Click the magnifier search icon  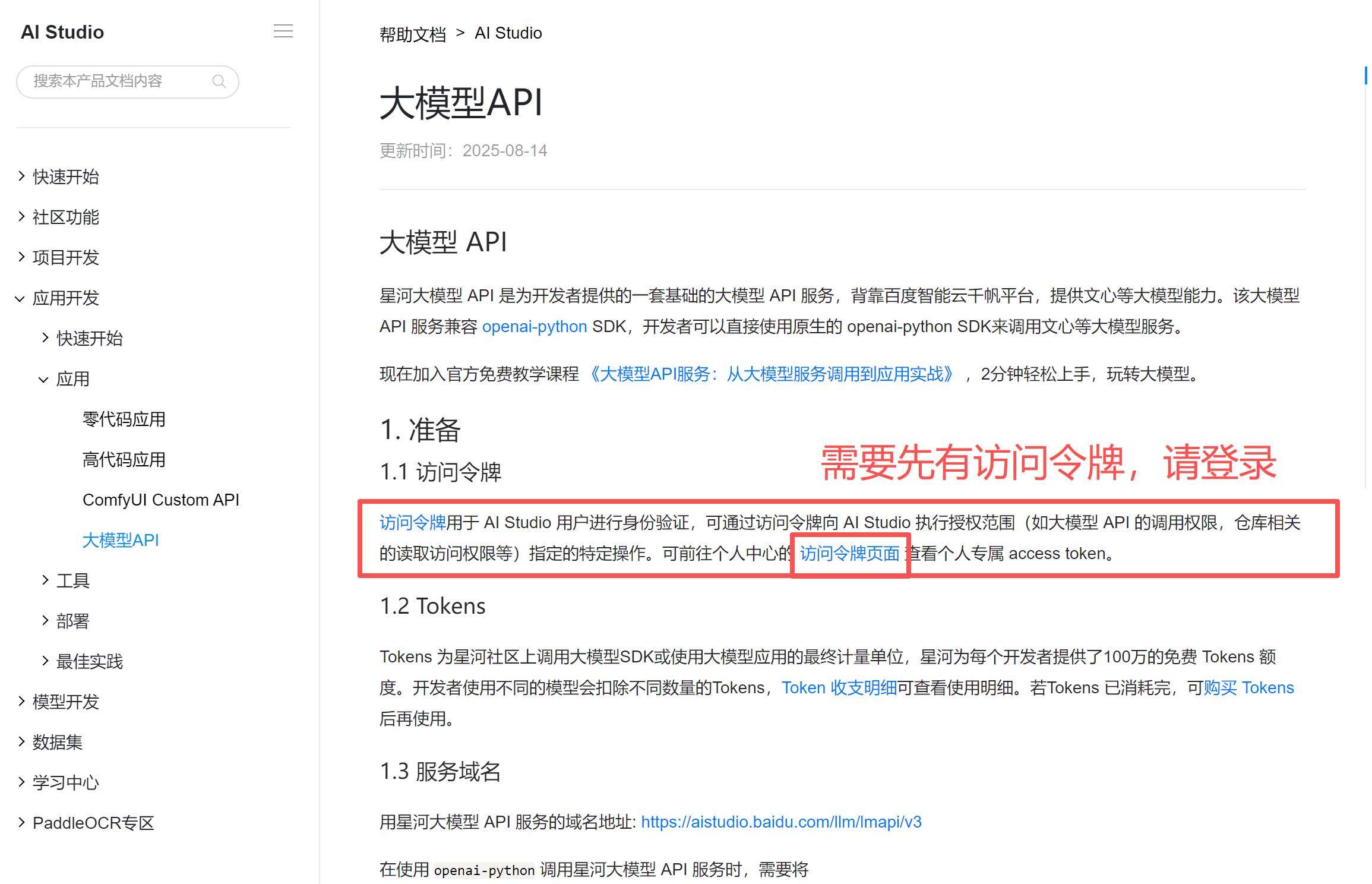[219, 81]
